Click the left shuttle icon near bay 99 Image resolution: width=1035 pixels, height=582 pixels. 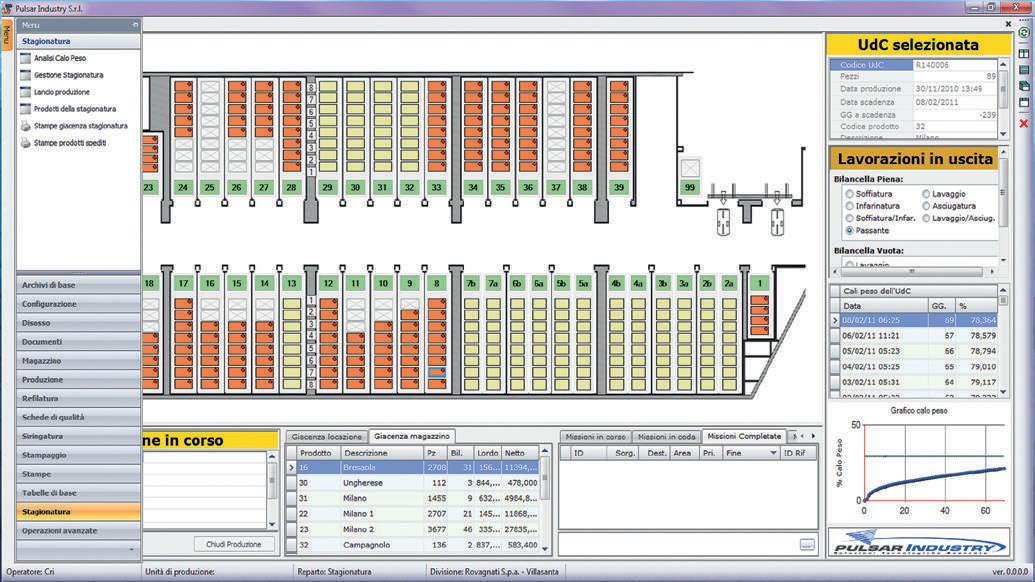723,222
